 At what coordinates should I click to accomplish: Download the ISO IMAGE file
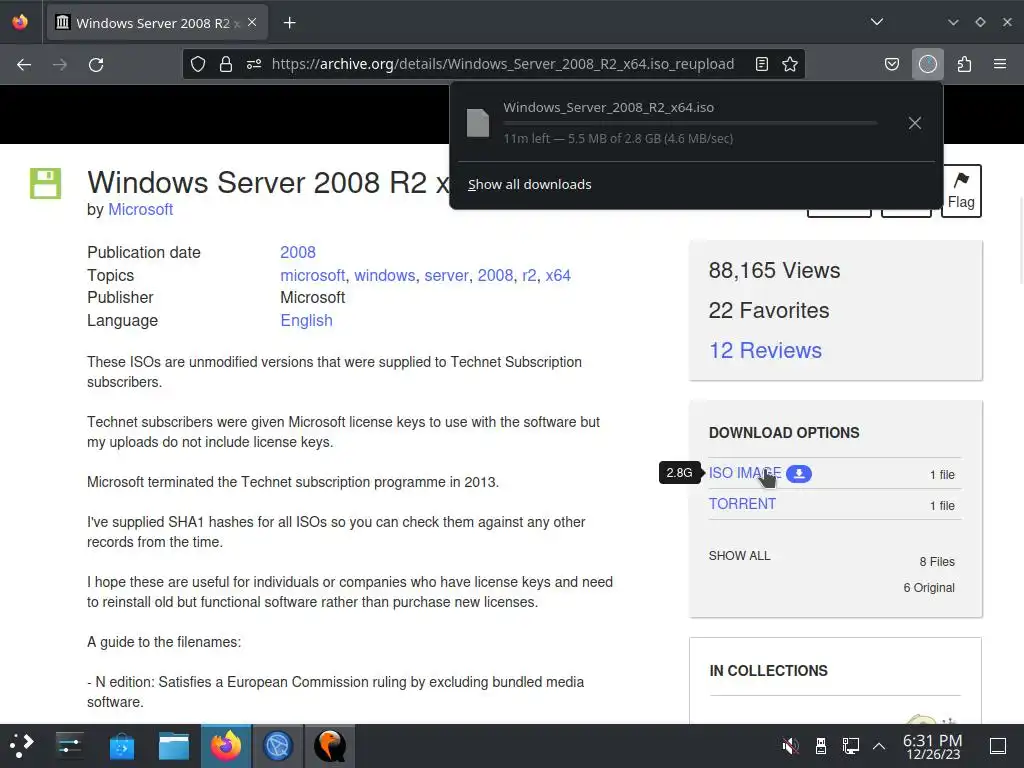pyautogui.click(x=744, y=473)
